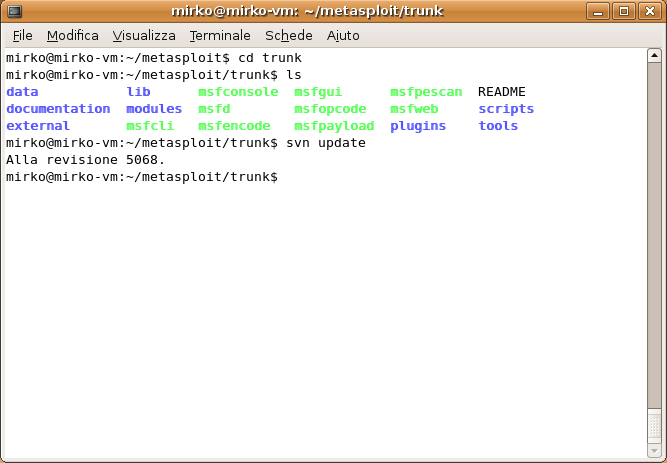667x463 pixels.
Task: Click the 'msfopcode' file name
Action: coord(331,109)
